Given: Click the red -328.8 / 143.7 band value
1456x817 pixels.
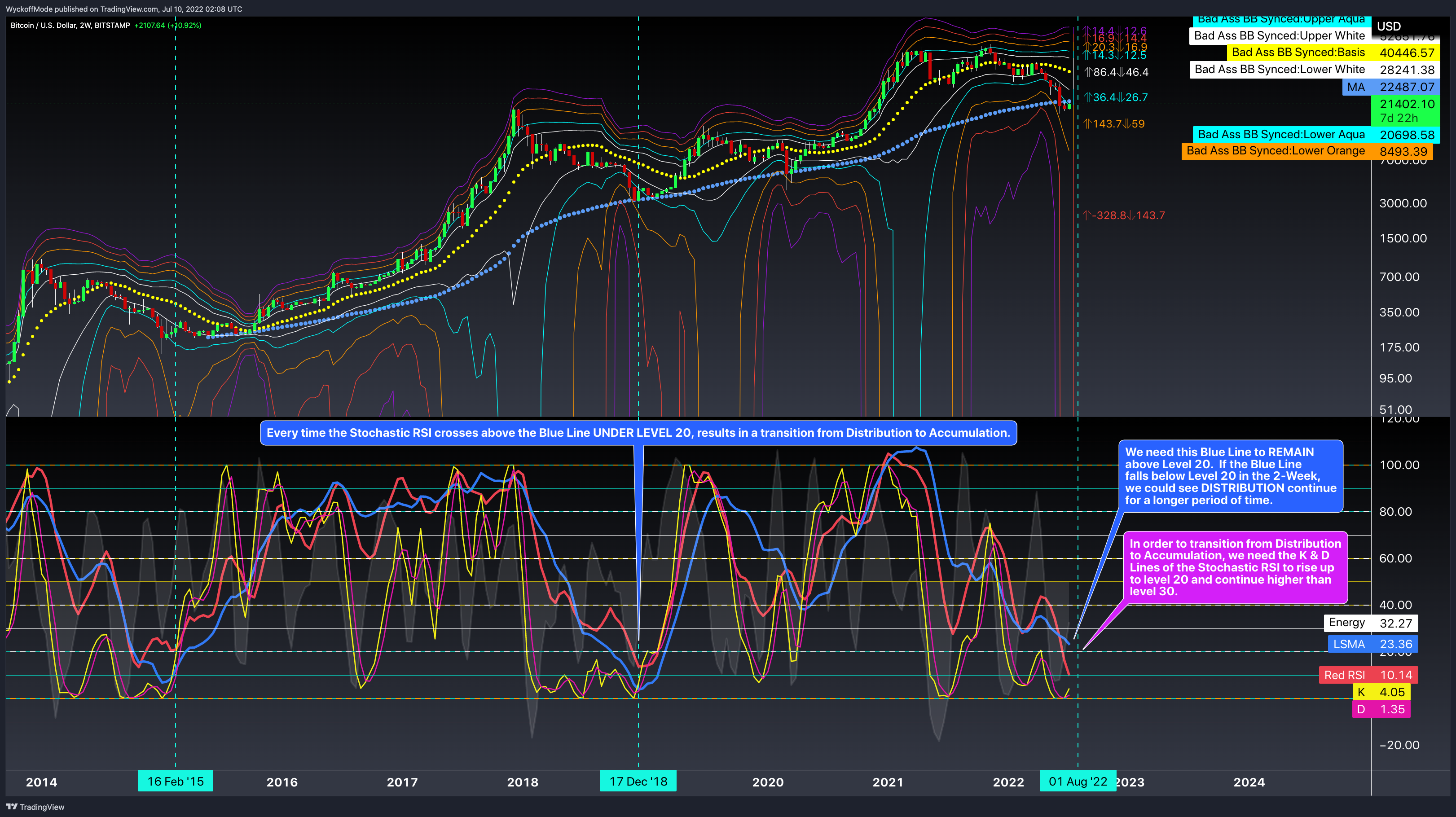Looking at the screenshot, I should click(x=1124, y=215).
